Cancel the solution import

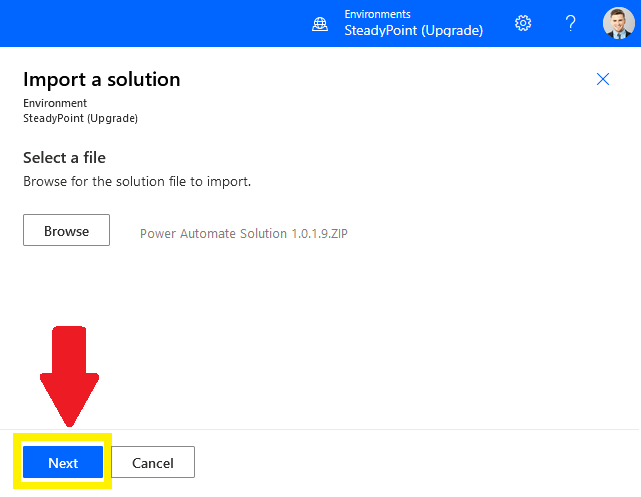click(x=153, y=462)
